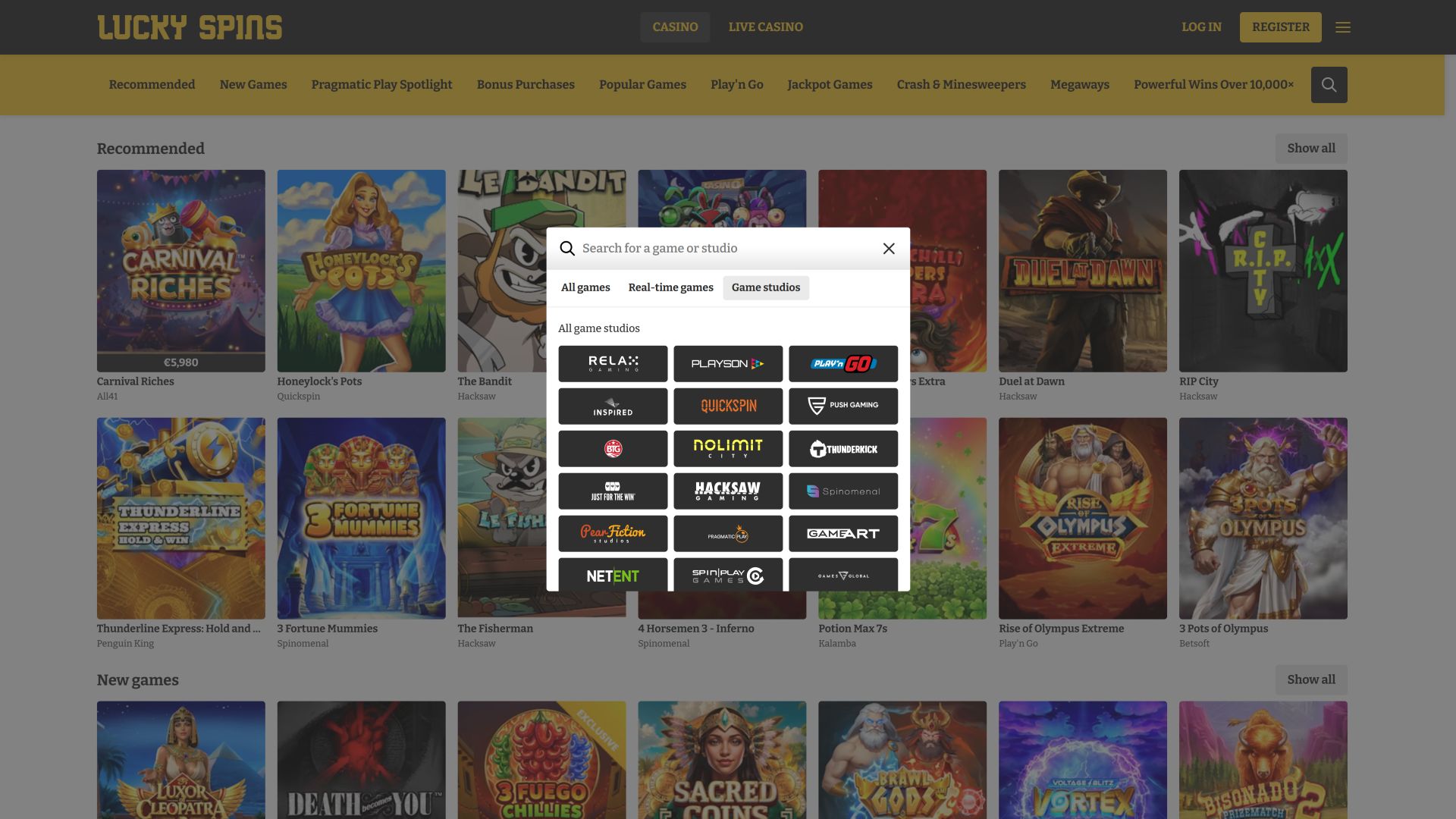The height and width of the screenshot is (819, 1456).
Task: Select the Playson studio logo
Action: point(728,364)
